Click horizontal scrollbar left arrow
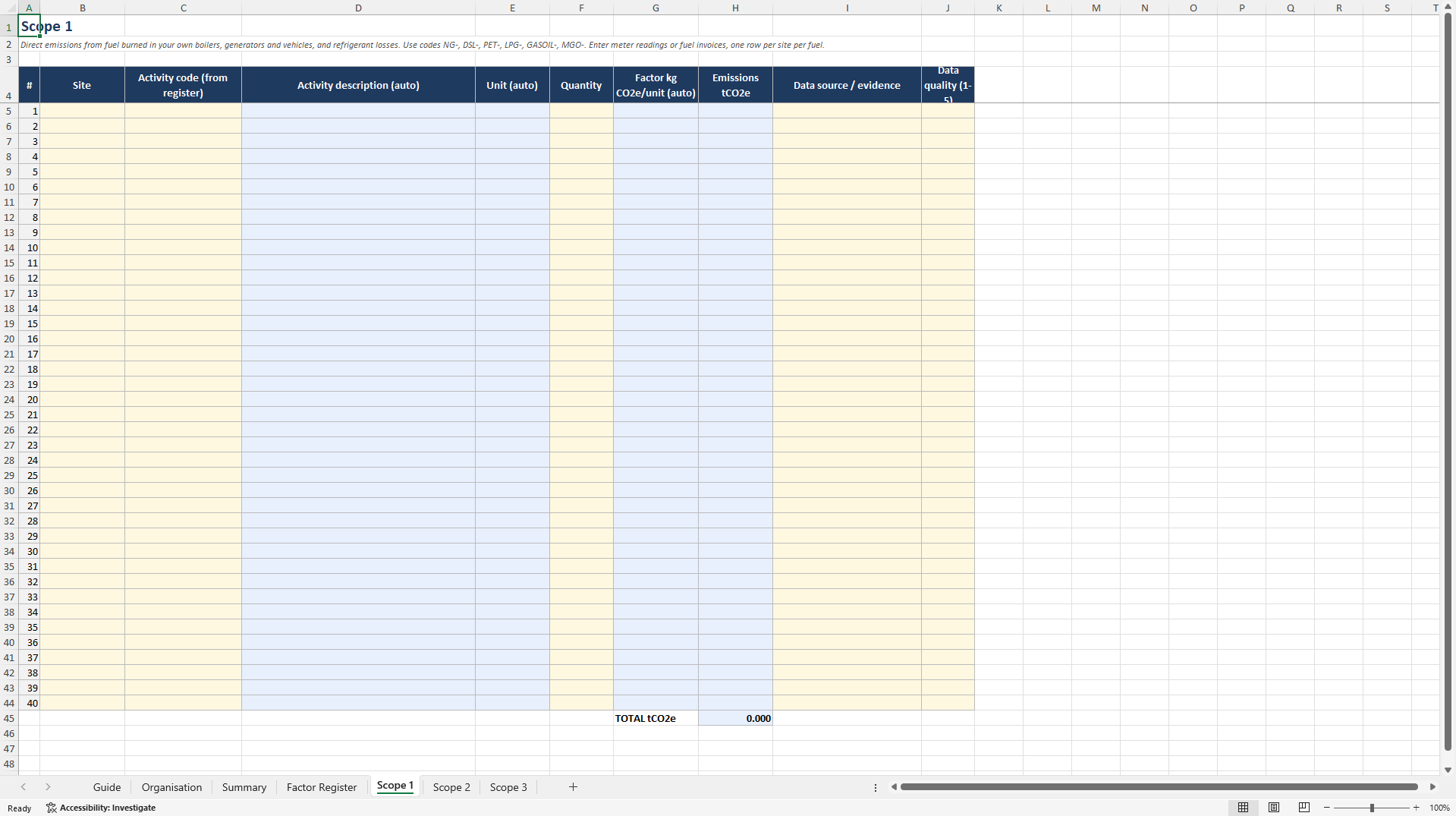The height and width of the screenshot is (816, 1456). tap(894, 787)
